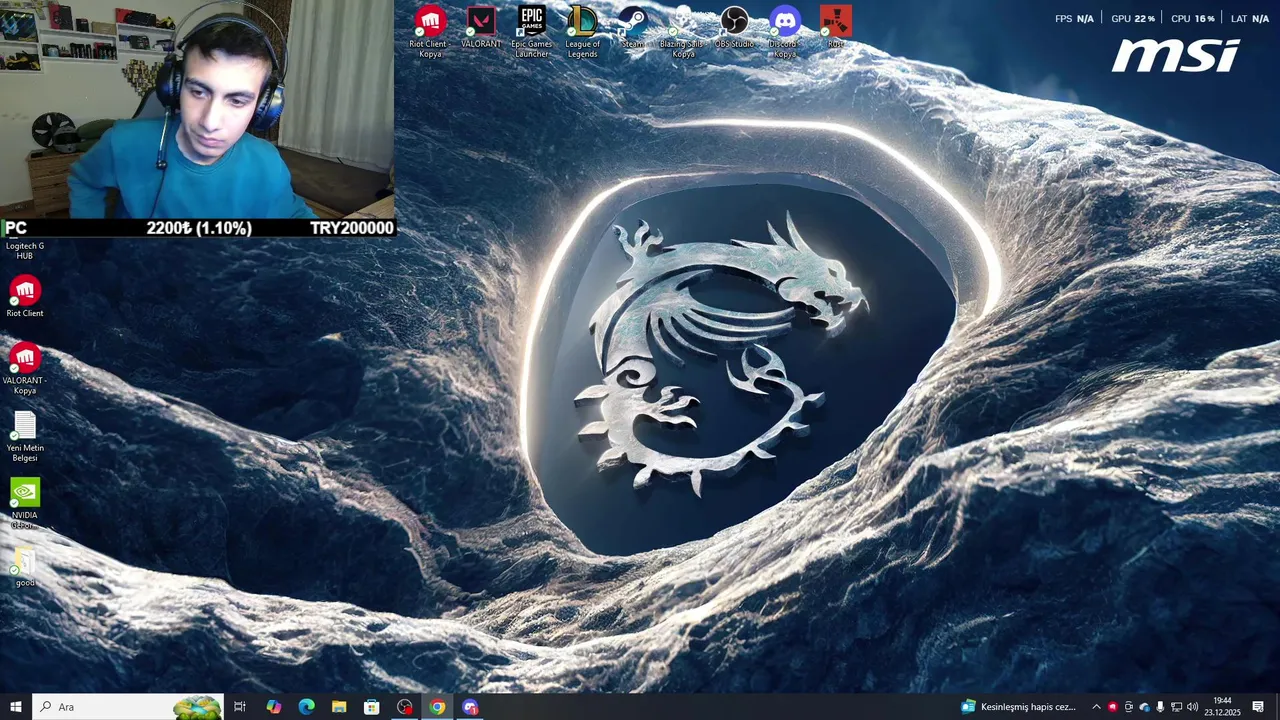
Task: Launch League of Legends desktop icon
Action: point(582,32)
